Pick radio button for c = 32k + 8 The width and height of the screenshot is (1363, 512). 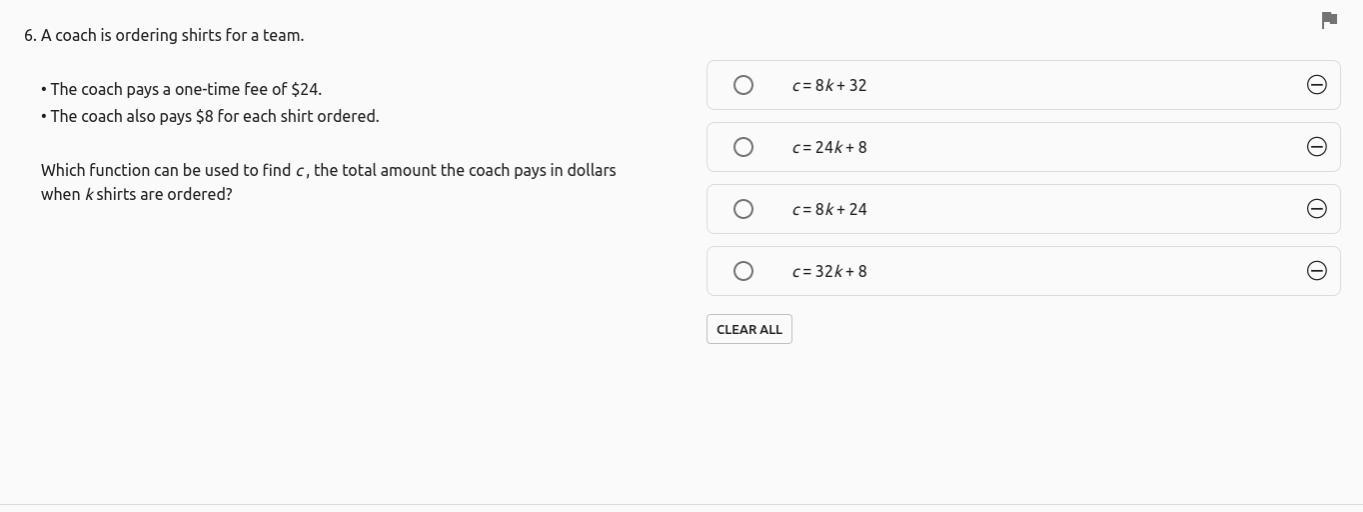[x=743, y=271]
